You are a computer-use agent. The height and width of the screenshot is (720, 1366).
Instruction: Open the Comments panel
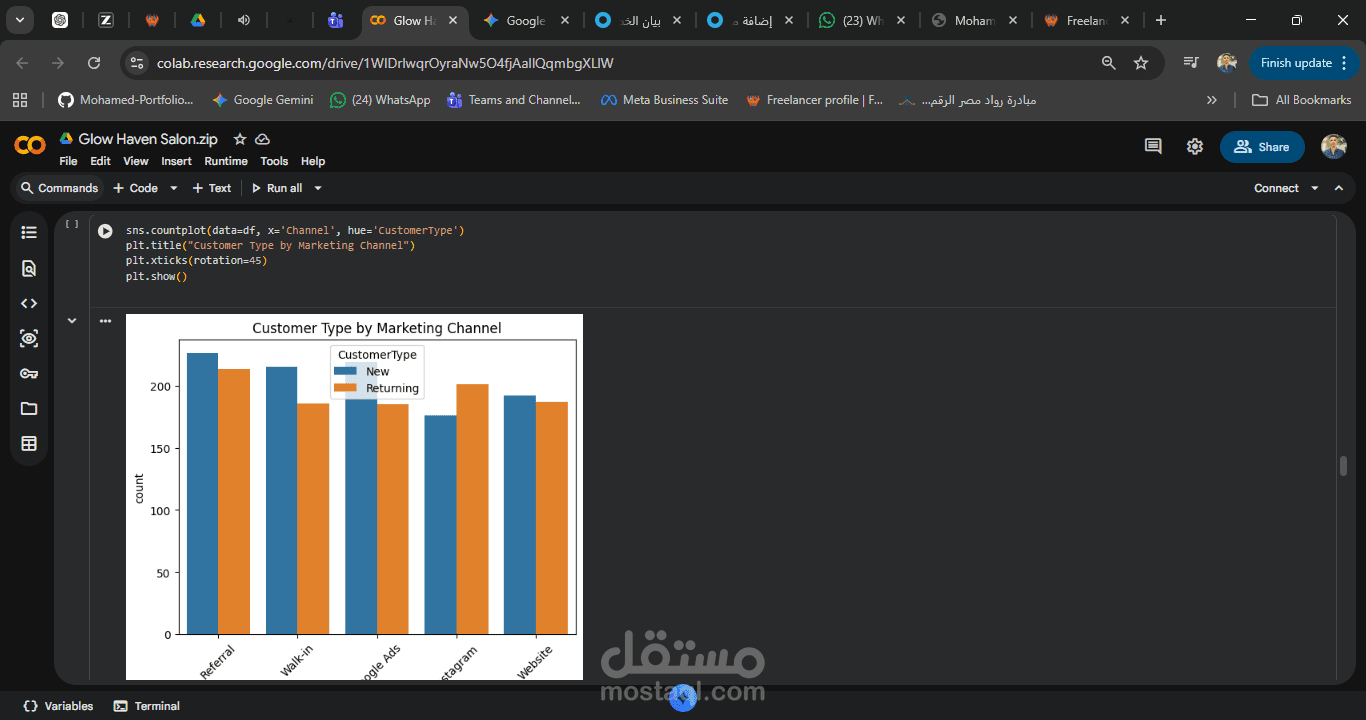(x=1152, y=146)
